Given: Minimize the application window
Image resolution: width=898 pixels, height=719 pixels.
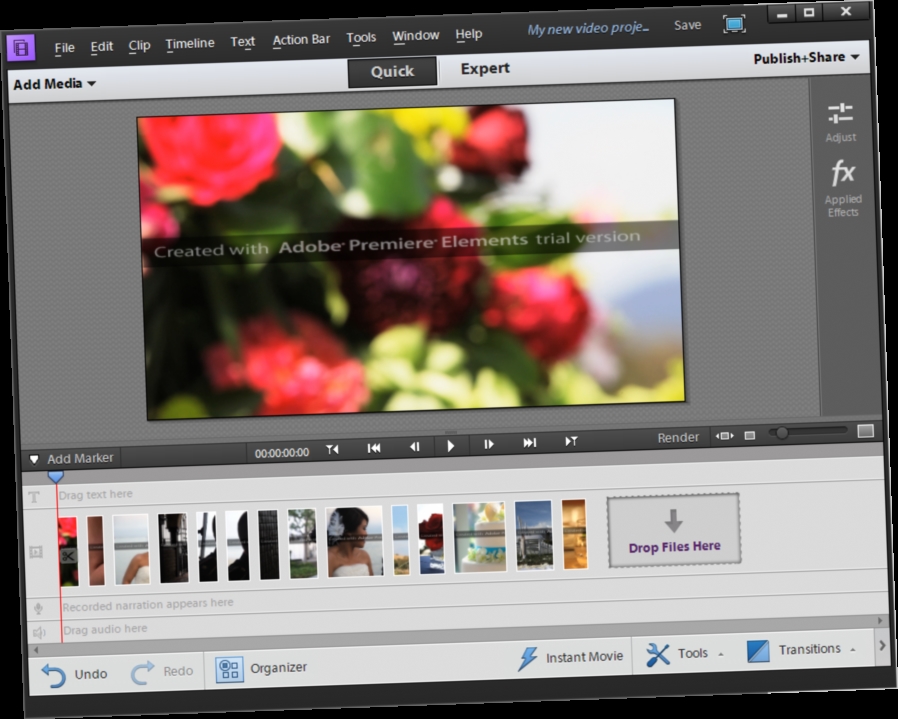Looking at the screenshot, I should point(782,13).
